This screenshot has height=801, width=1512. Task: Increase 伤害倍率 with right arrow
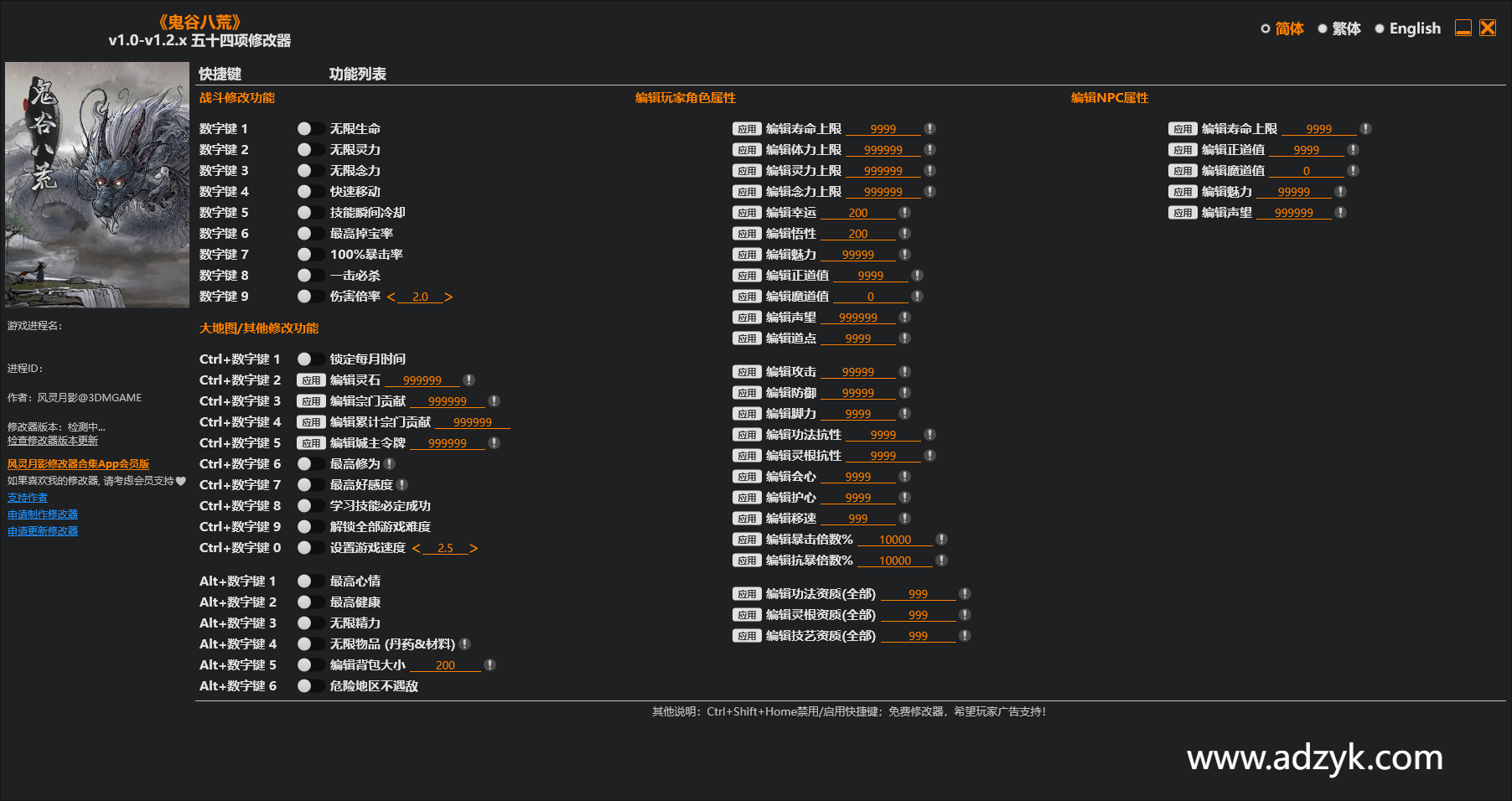point(448,297)
